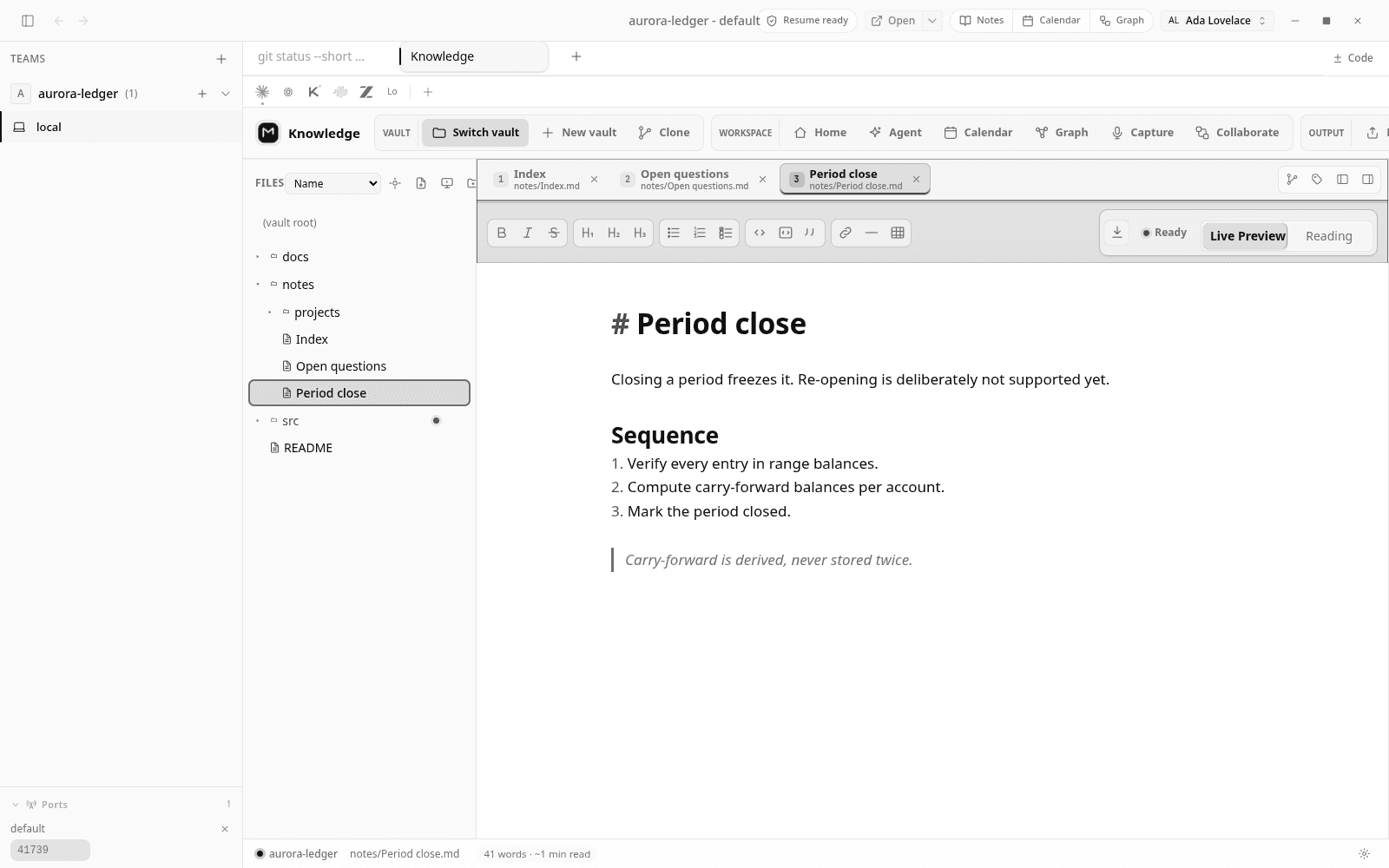The width and height of the screenshot is (1389, 868).
Task: Insert a task checklist
Action: (726, 233)
